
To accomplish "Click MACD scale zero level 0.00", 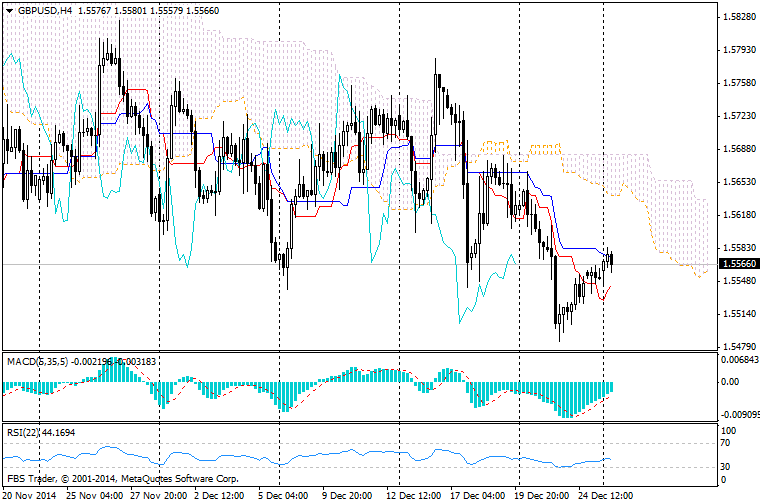I will [x=730, y=382].
